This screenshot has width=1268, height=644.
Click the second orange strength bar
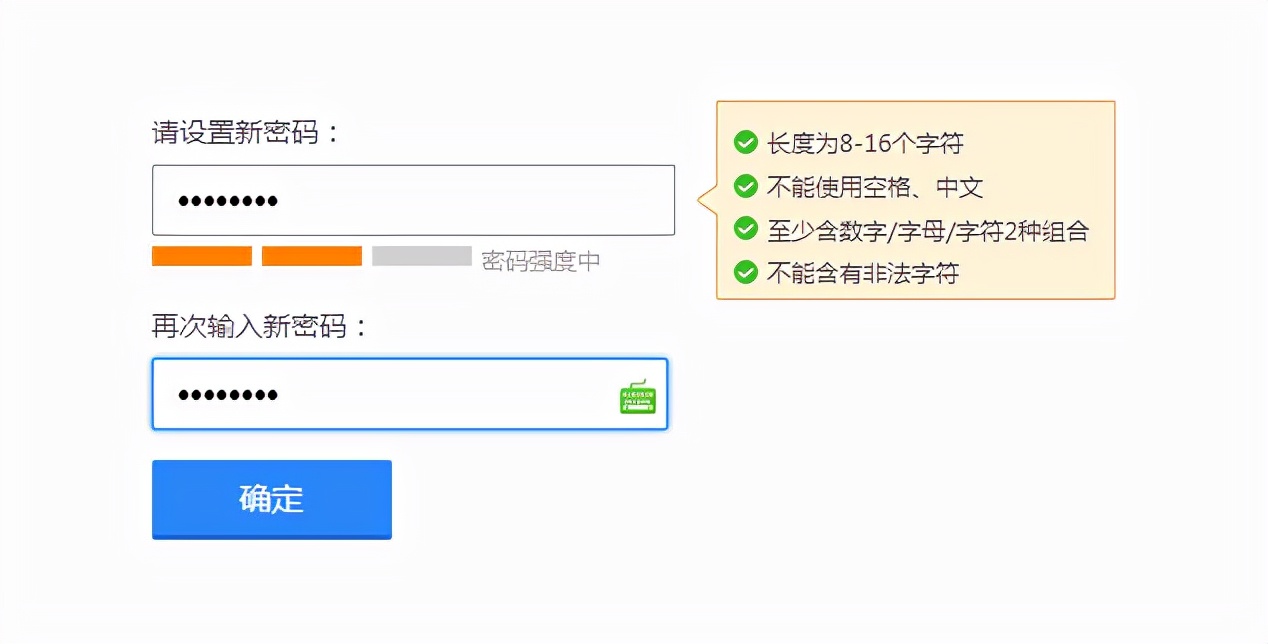pos(312,256)
